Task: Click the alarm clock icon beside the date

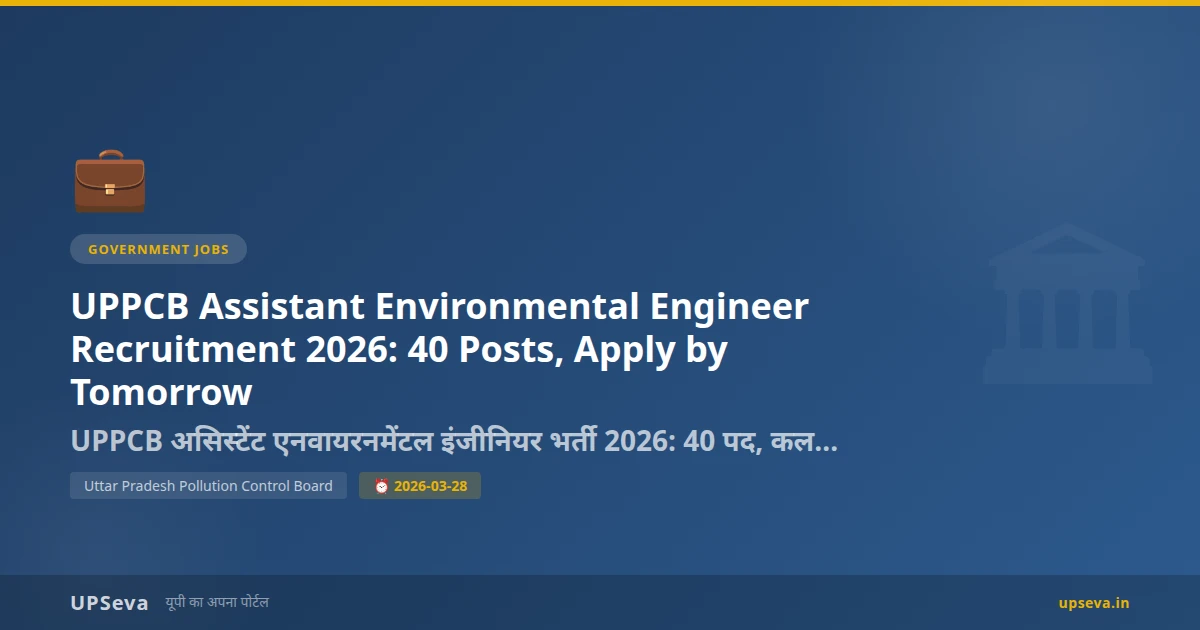Action: tap(381, 486)
